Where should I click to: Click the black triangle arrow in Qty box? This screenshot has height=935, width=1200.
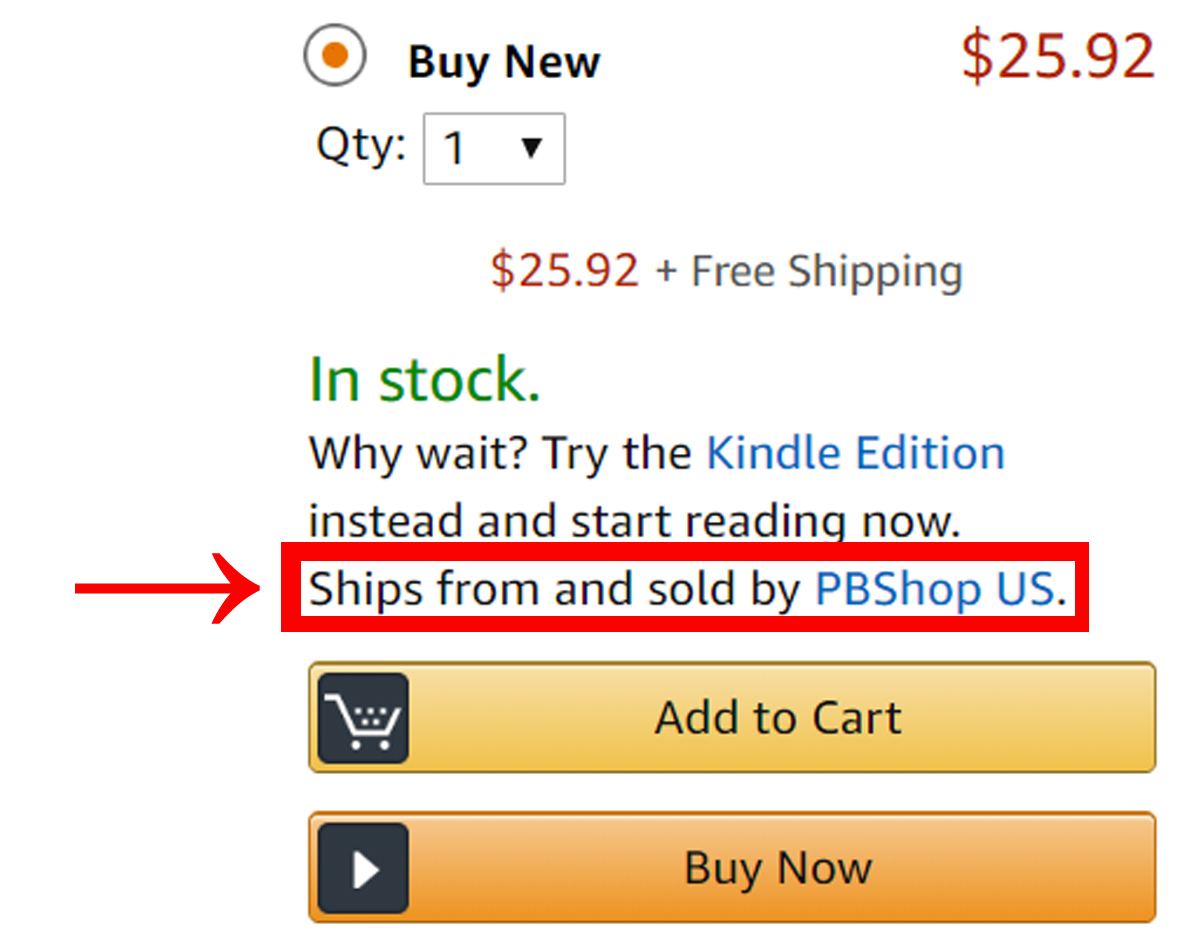click(532, 149)
